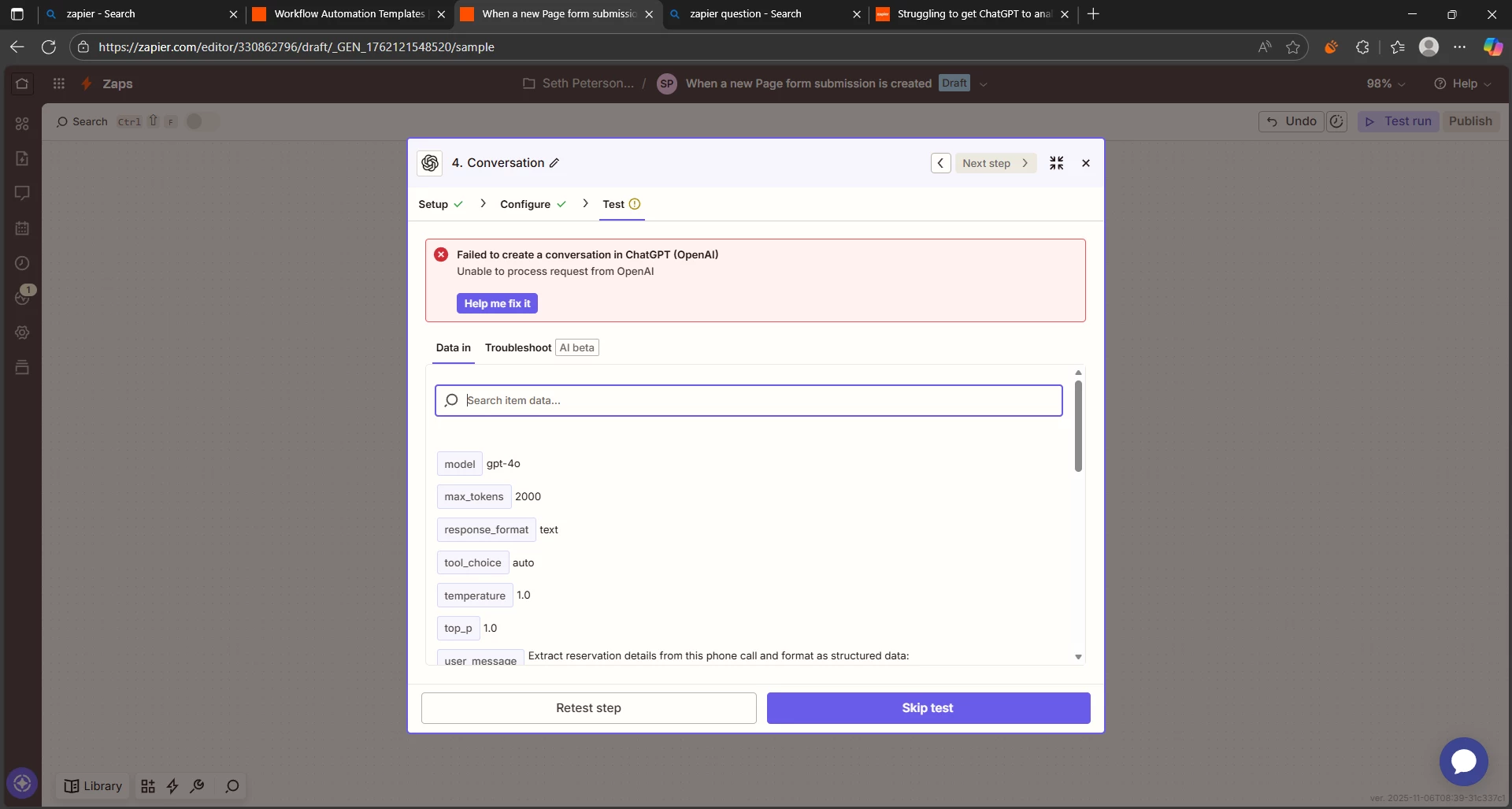Switch to the Workflow Automation Templates browser tab
The height and width of the screenshot is (809, 1512).
pyautogui.click(x=350, y=14)
